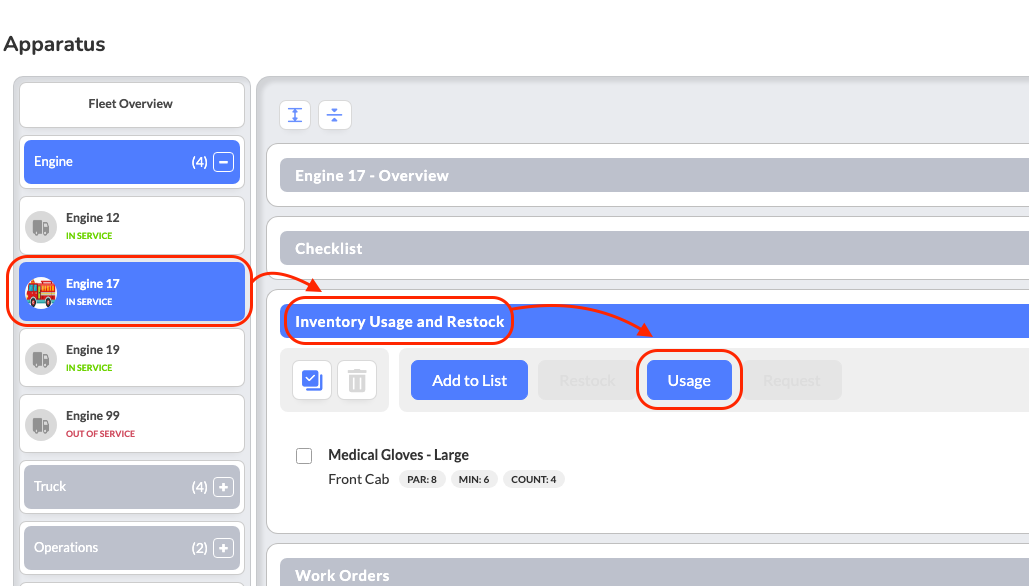Click the Usage button
1029x586 pixels.
(689, 380)
